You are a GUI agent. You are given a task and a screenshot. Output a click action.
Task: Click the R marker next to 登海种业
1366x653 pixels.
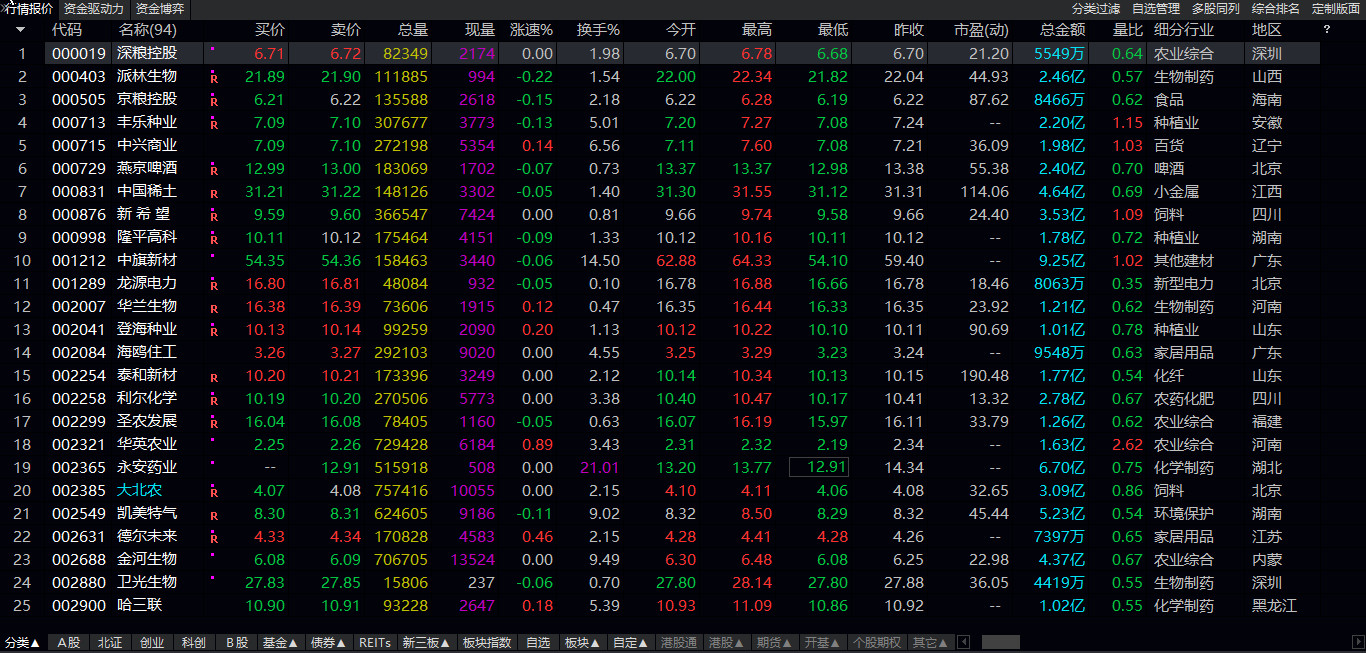coord(214,330)
